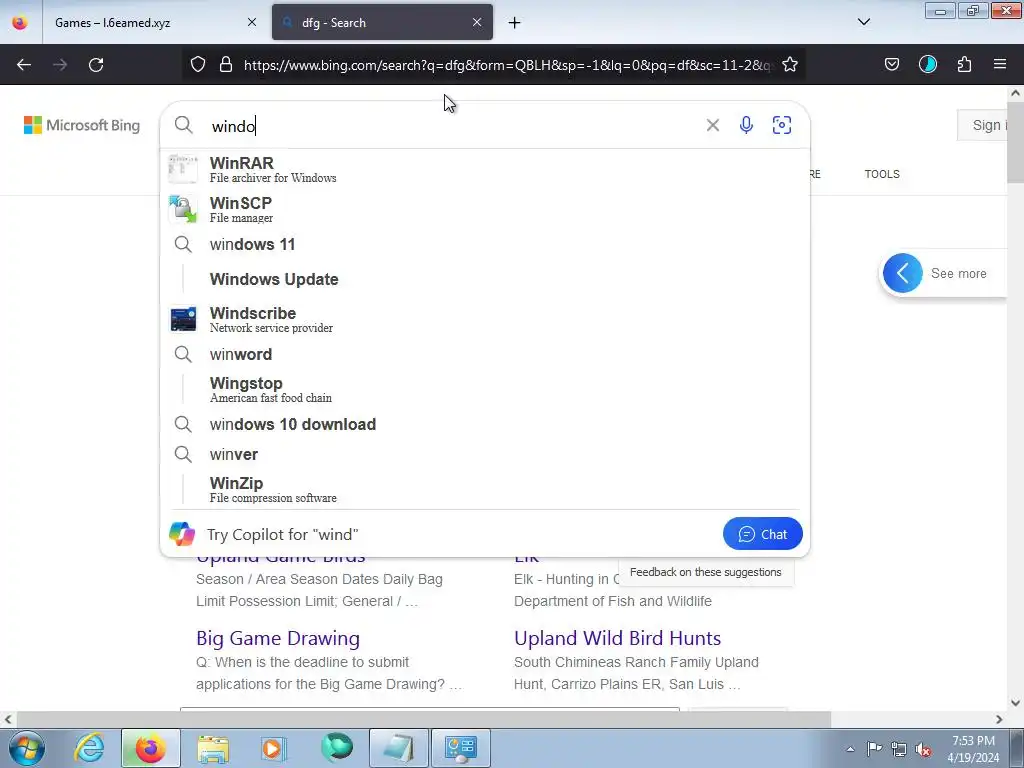Open Windows Media Player taskbar icon
This screenshot has width=1024, height=768.
pyautogui.click(x=274, y=748)
